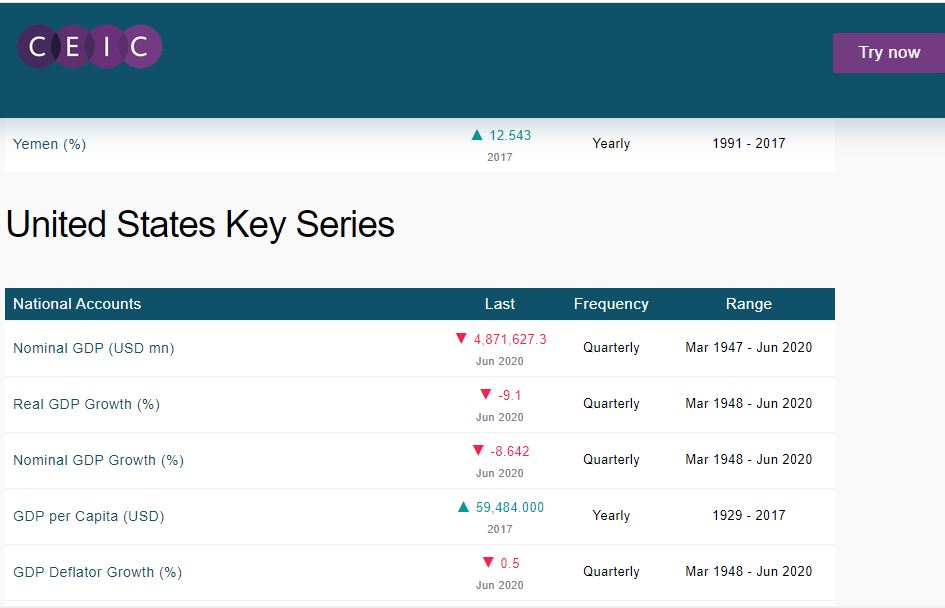Image resolution: width=945 pixels, height=608 pixels.
Task: Click red down arrow beside -9.1
Action: tap(486, 395)
